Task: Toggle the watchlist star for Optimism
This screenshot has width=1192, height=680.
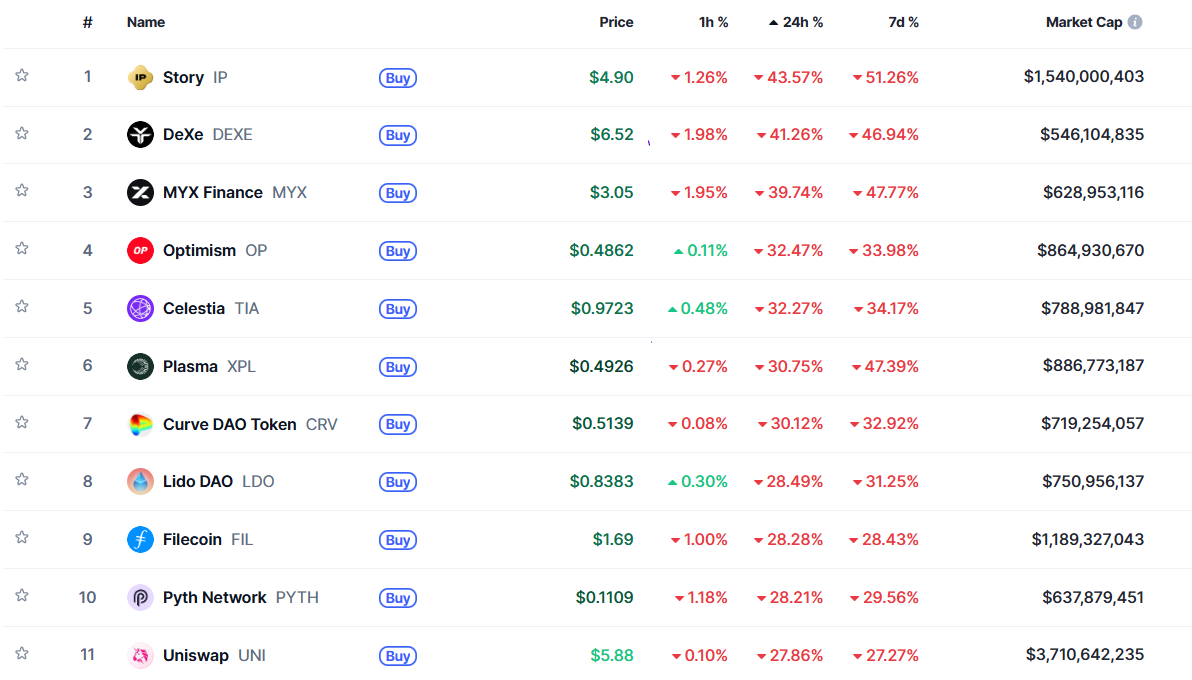Action: click(x=22, y=249)
